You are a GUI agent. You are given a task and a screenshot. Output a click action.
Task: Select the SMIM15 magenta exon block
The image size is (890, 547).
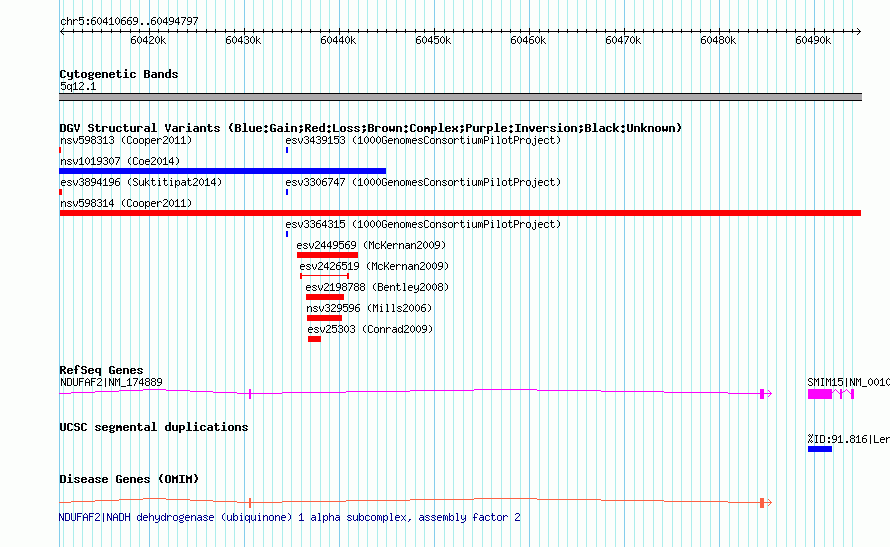820,394
